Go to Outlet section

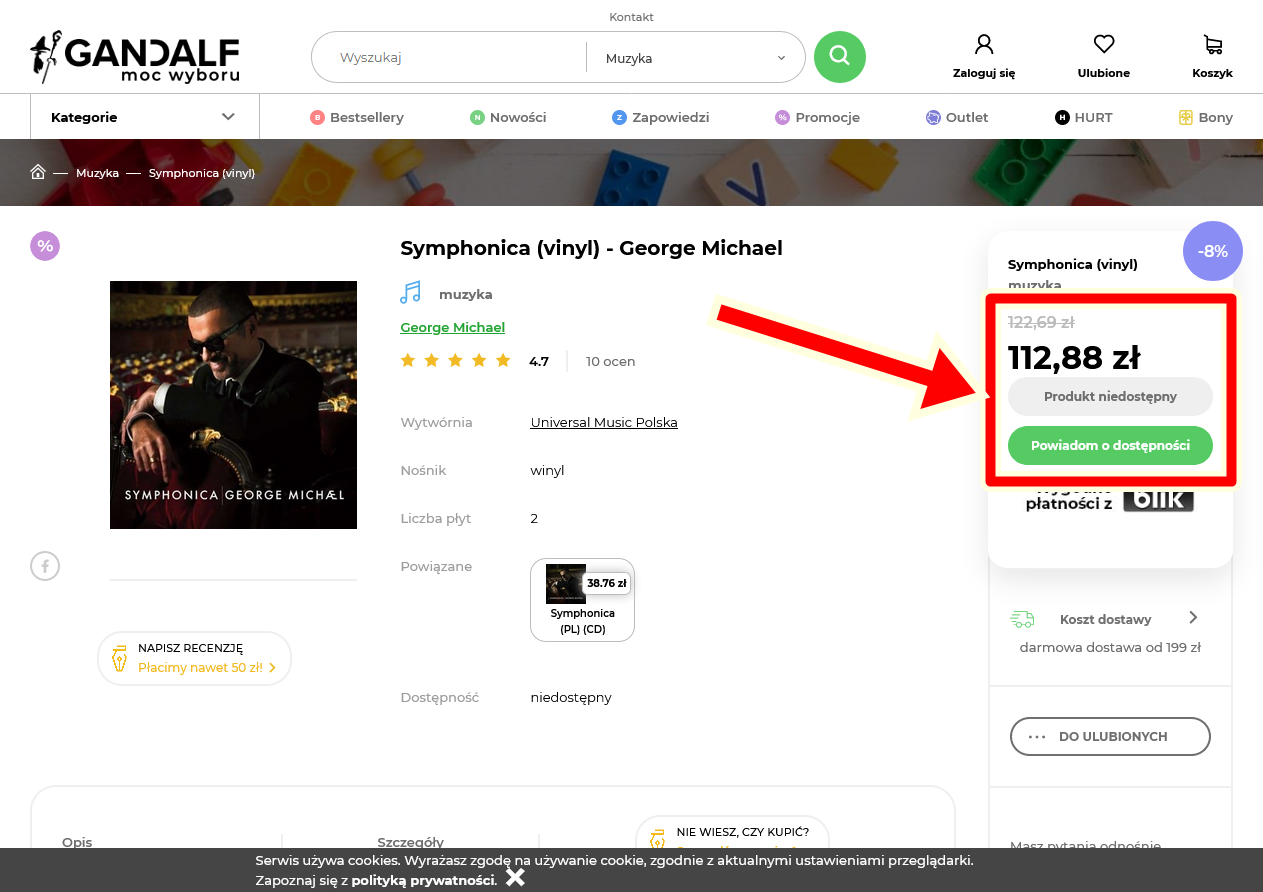click(x=957, y=117)
